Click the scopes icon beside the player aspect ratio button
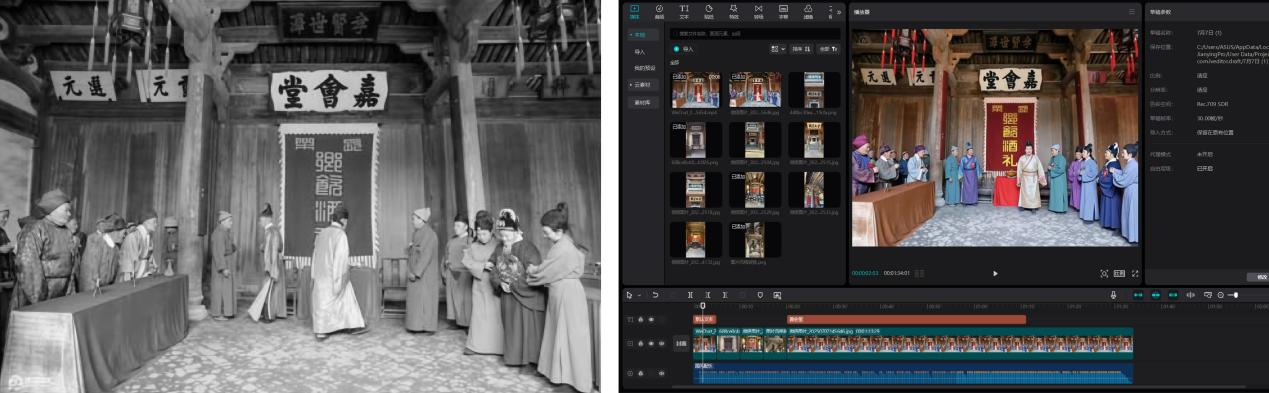Screen dimensions: 1269x393 1104,273
